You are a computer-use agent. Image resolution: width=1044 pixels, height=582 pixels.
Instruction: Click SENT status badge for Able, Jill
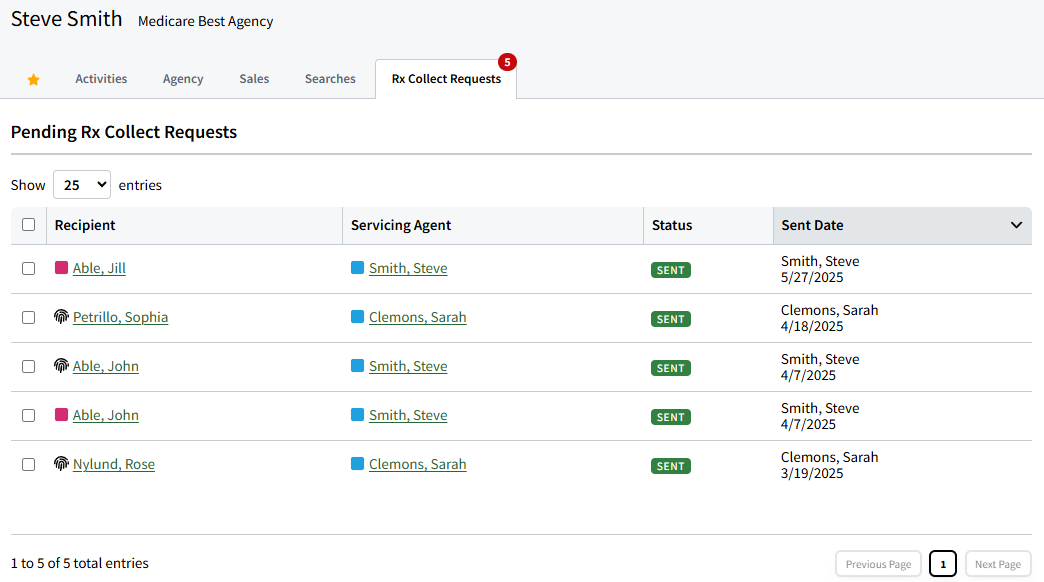point(670,270)
